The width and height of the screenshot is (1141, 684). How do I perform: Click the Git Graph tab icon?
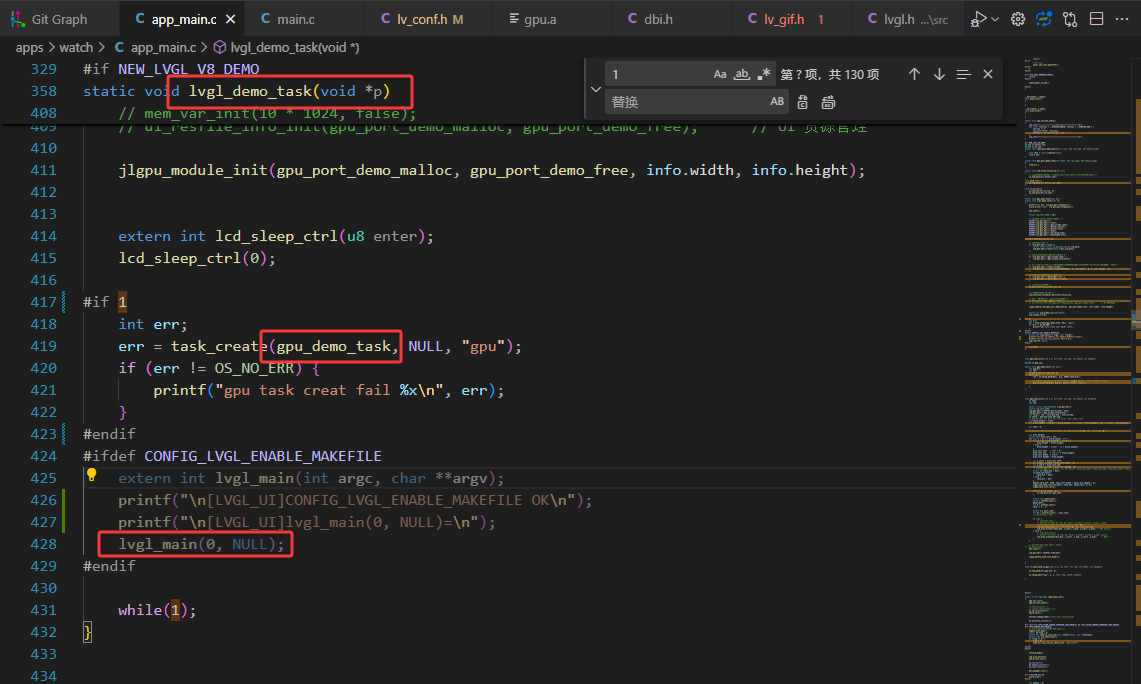[18, 20]
